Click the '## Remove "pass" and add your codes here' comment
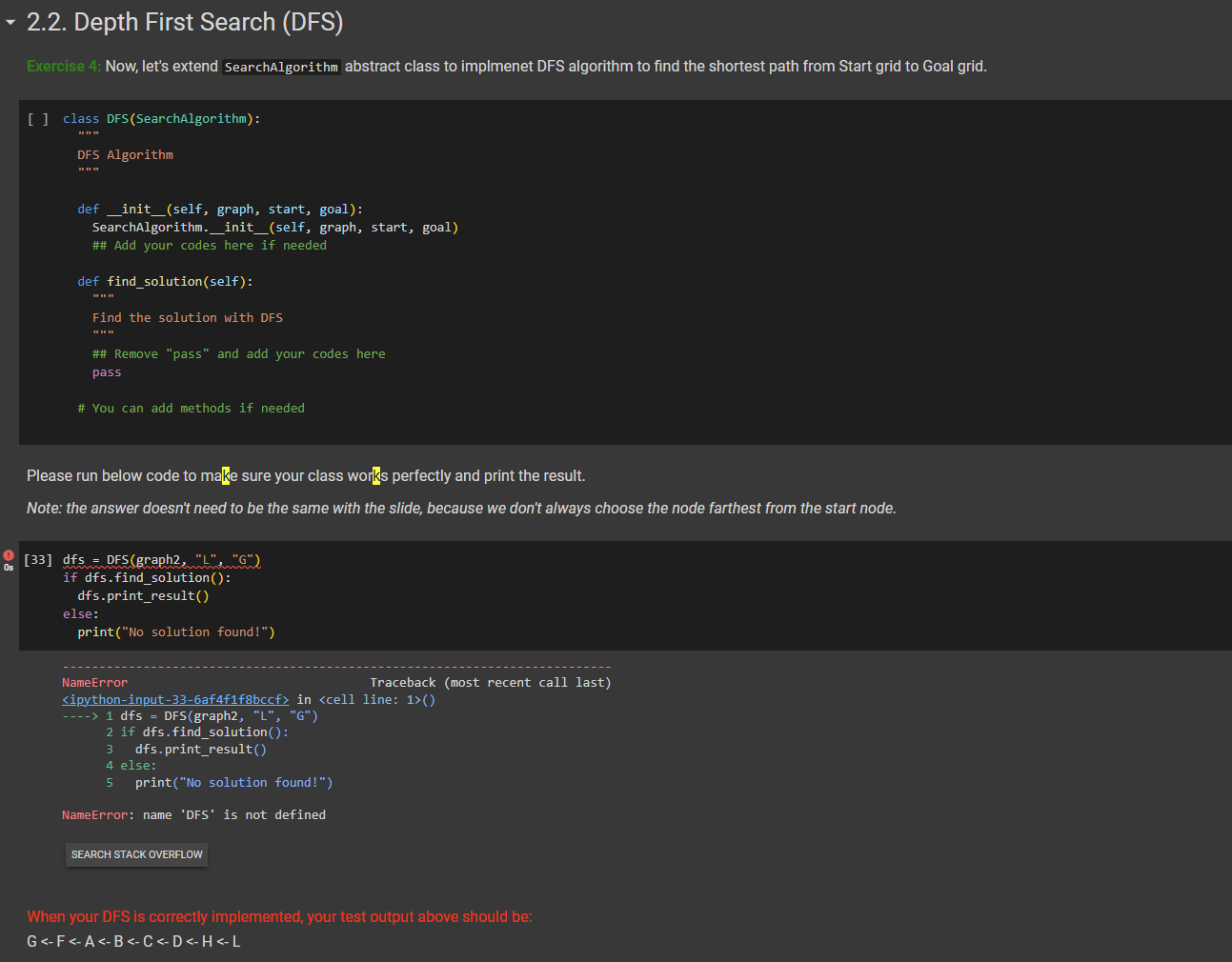1232x962 pixels. (x=239, y=354)
